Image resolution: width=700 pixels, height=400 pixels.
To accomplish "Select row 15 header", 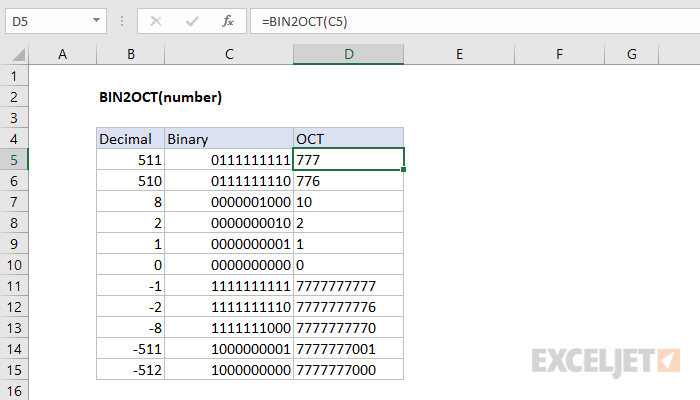I will (x=14, y=370).
